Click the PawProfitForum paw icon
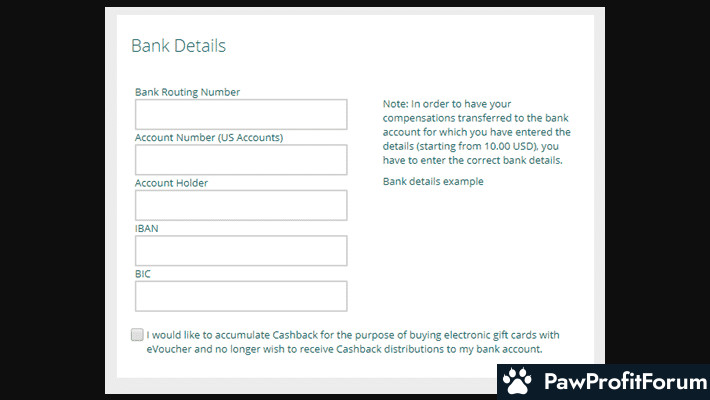The height and width of the screenshot is (400, 710). point(517,382)
